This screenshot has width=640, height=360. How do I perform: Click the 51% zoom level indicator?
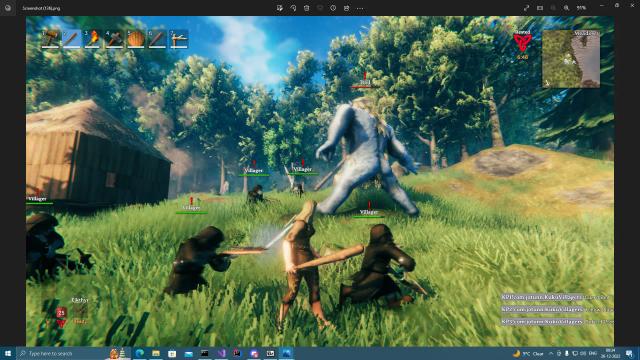point(581,8)
